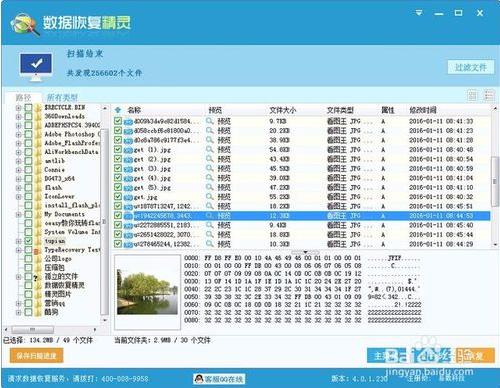Expand the AliWorkbenchData tree node

click(x=19, y=152)
